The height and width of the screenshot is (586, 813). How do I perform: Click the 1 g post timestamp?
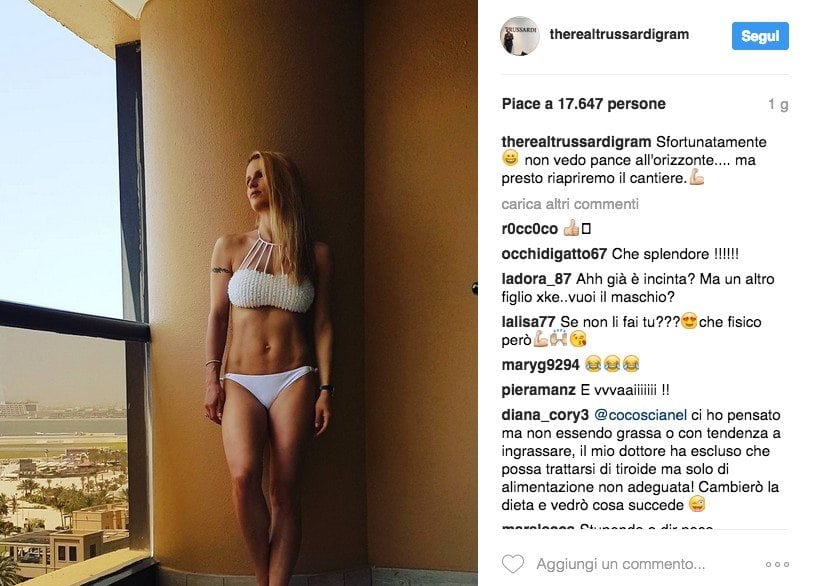(778, 104)
